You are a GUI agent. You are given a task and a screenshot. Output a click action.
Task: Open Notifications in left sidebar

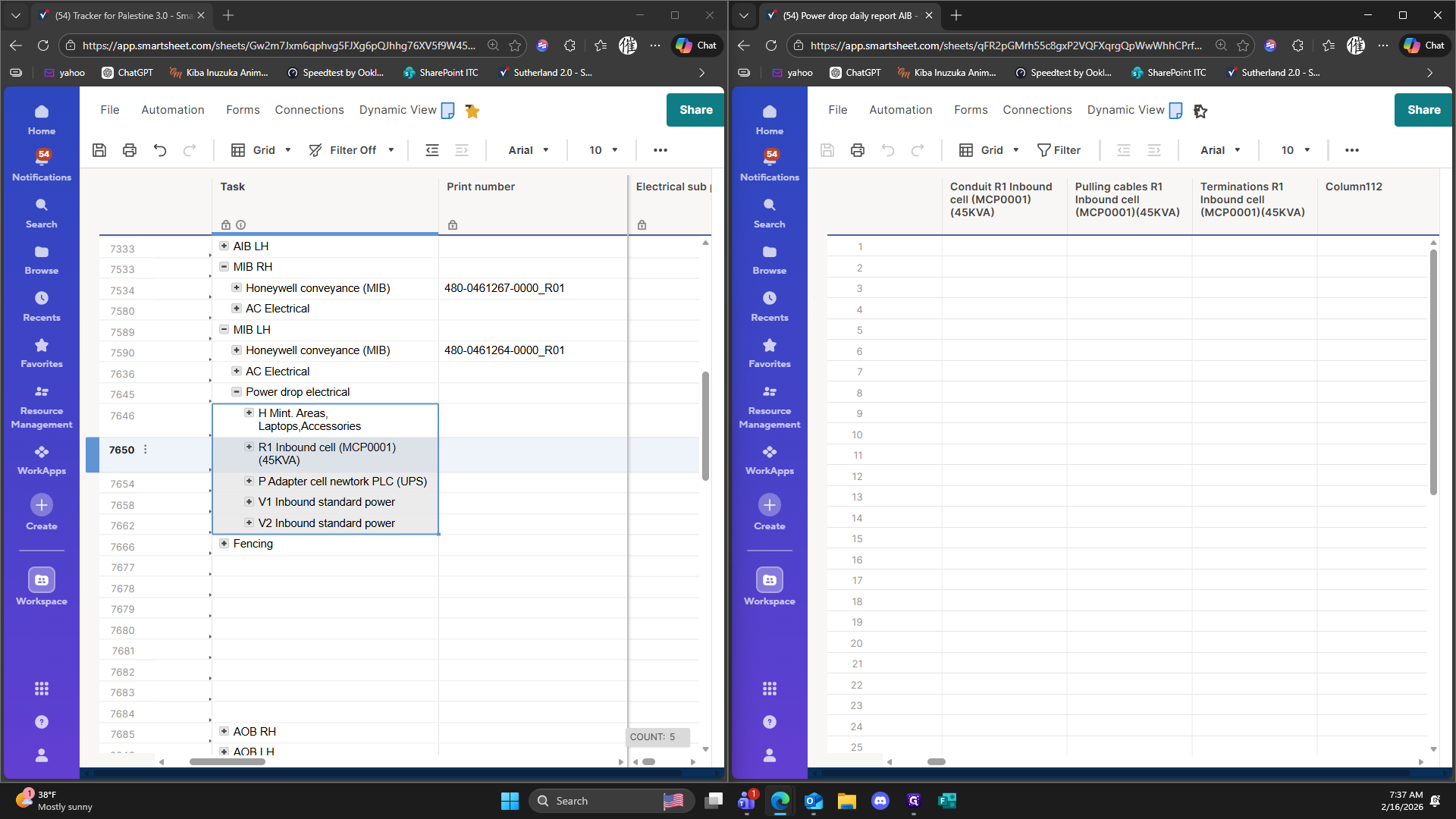point(42,164)
